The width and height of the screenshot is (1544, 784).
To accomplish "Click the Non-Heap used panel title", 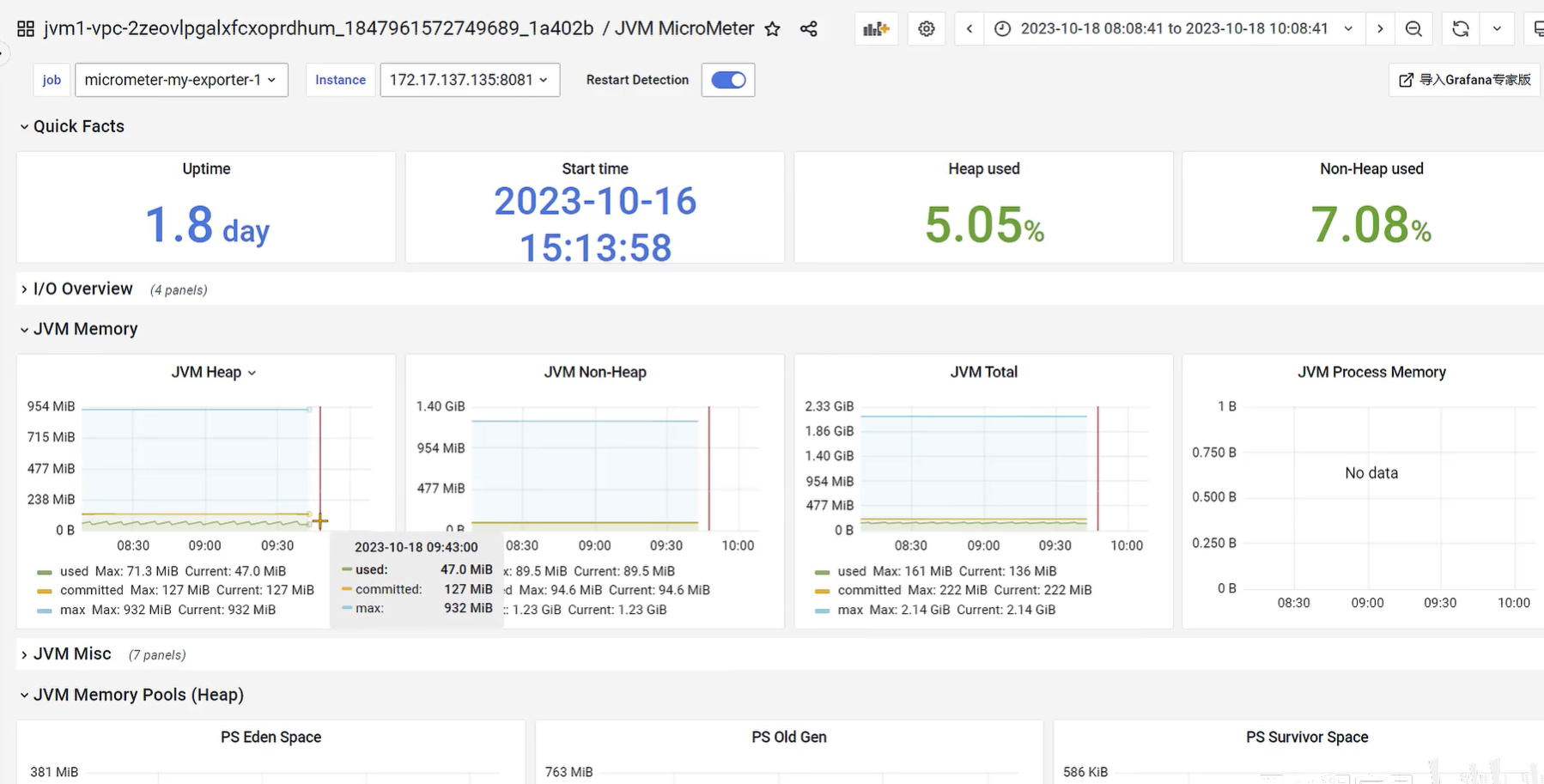I will (1371, 168).
